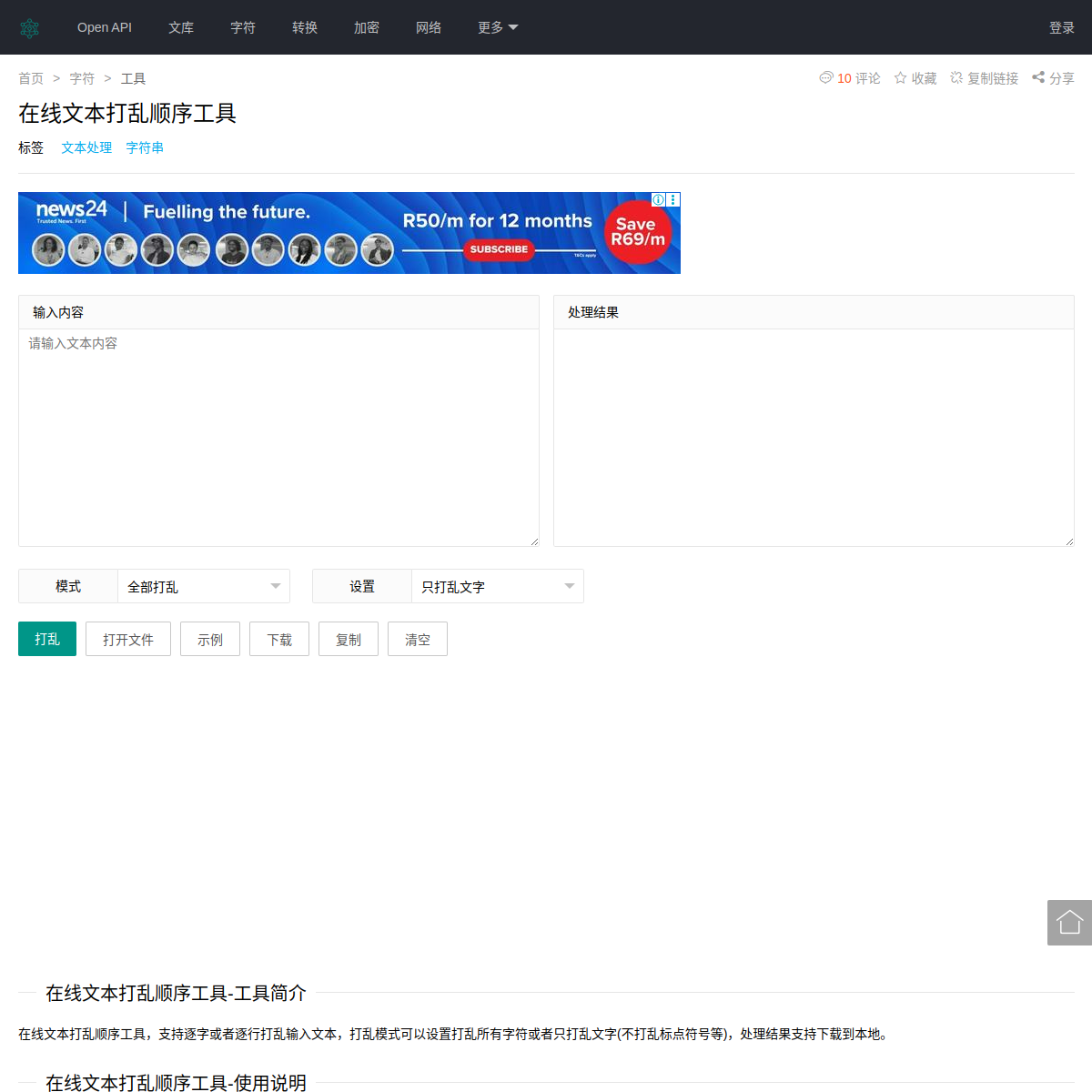Click the 复制 button

coord(349,640)
